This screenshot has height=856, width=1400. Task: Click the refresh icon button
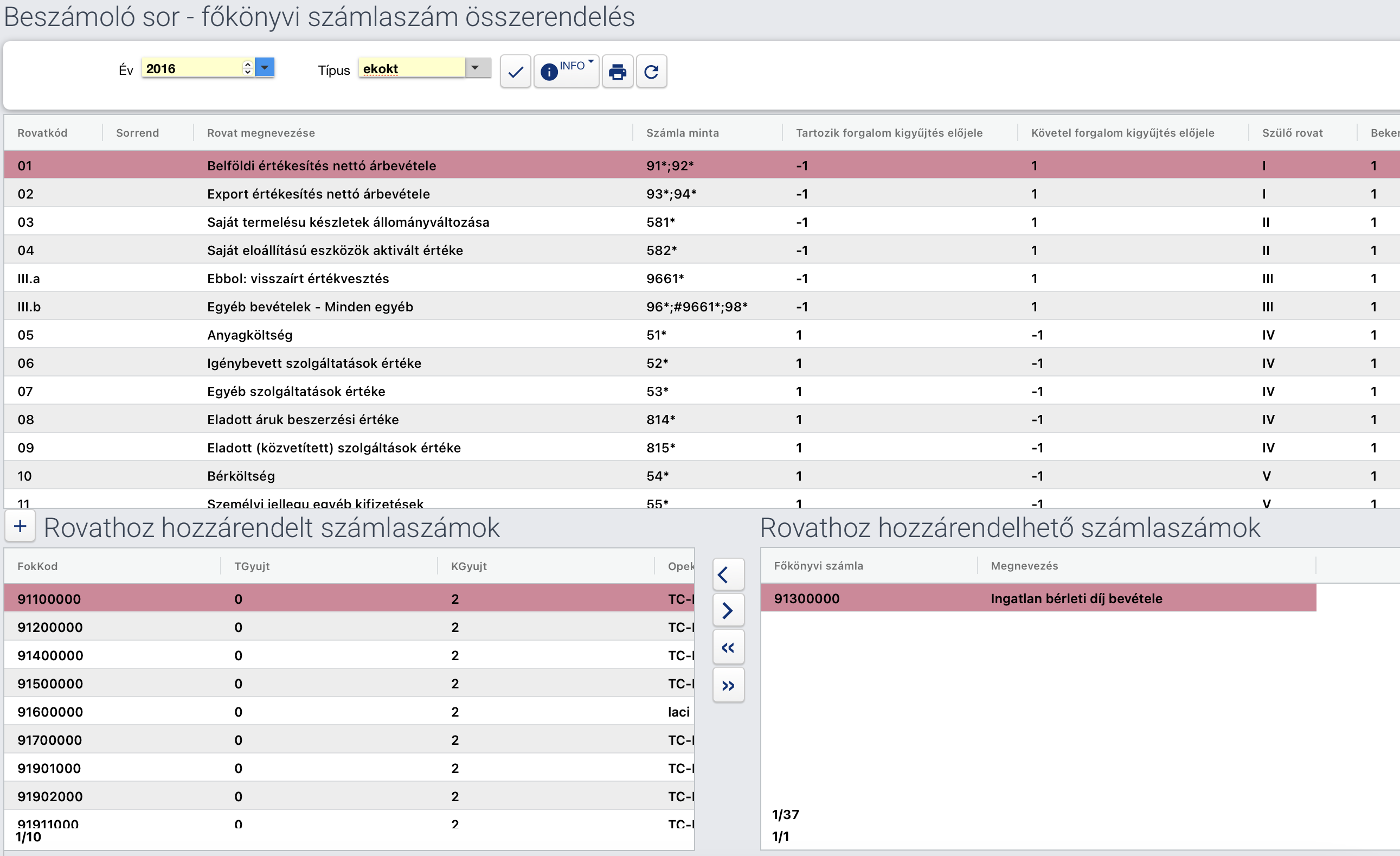click(652, 72)
